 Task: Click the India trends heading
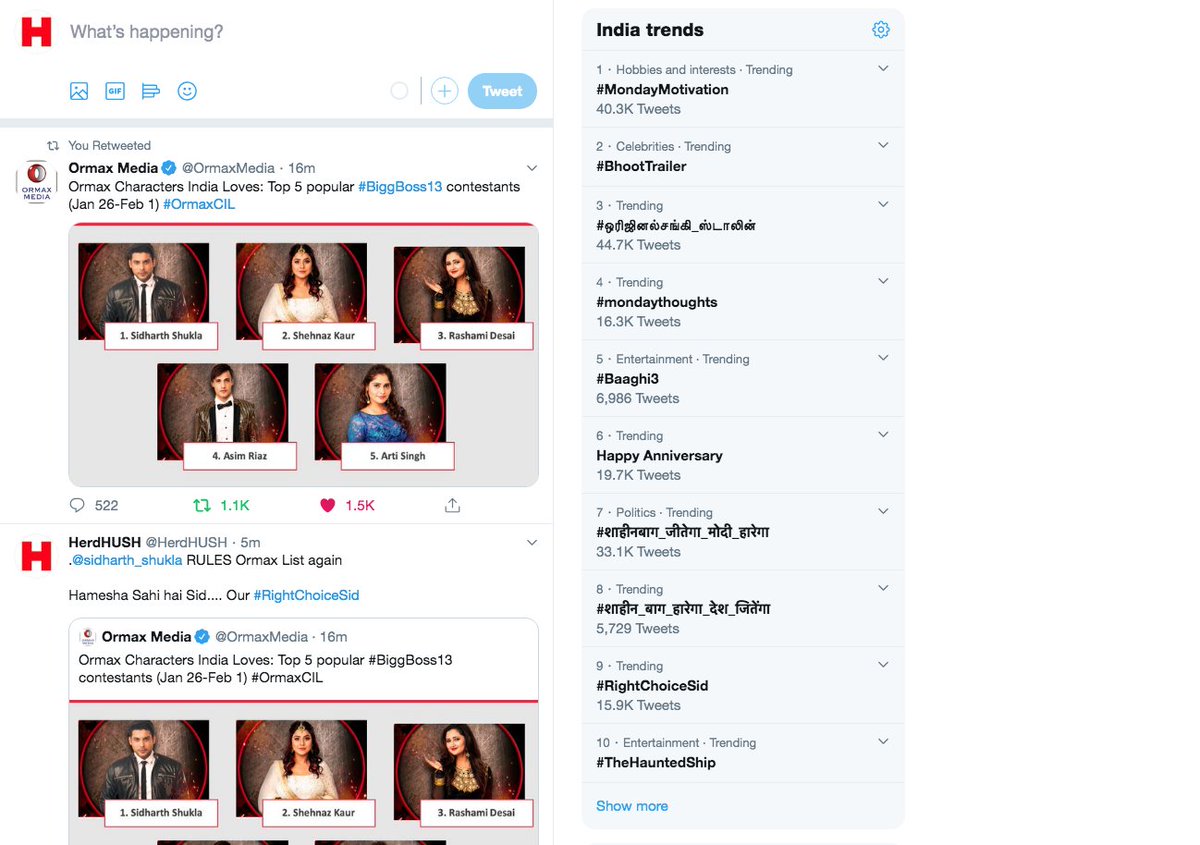tap(650, 30)
